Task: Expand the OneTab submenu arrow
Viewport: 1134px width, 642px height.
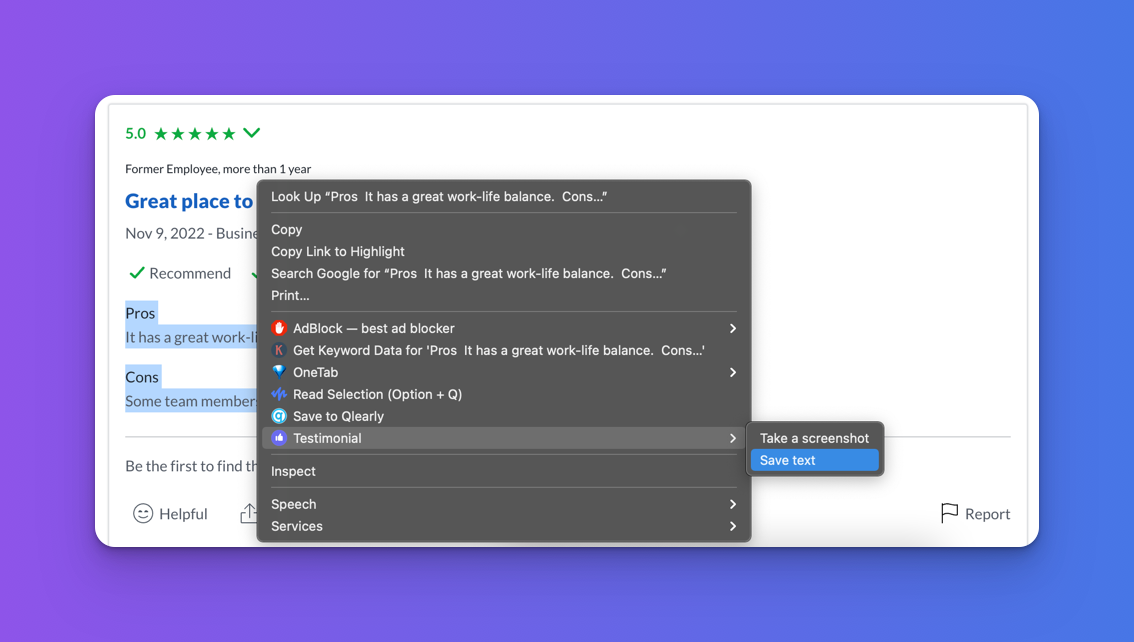Action: click(x=732, y=372)
